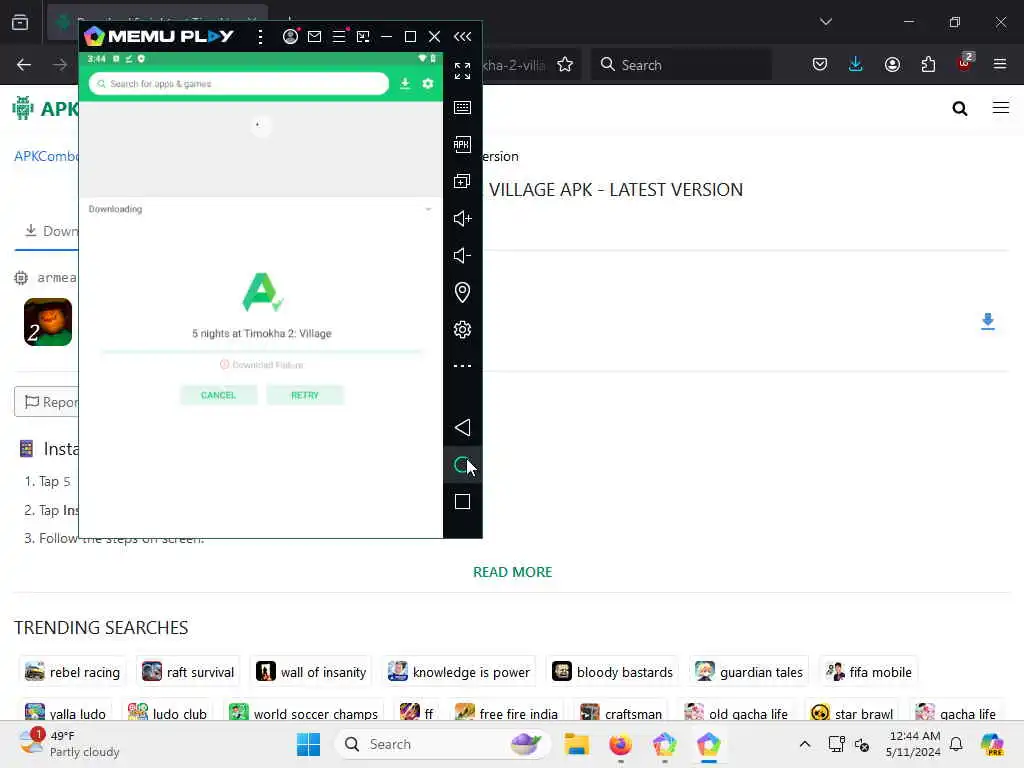Click the game thumbnail on webpage
Image resolution: width=1024 pixels, height=768 pixels.
coord(48,322)
